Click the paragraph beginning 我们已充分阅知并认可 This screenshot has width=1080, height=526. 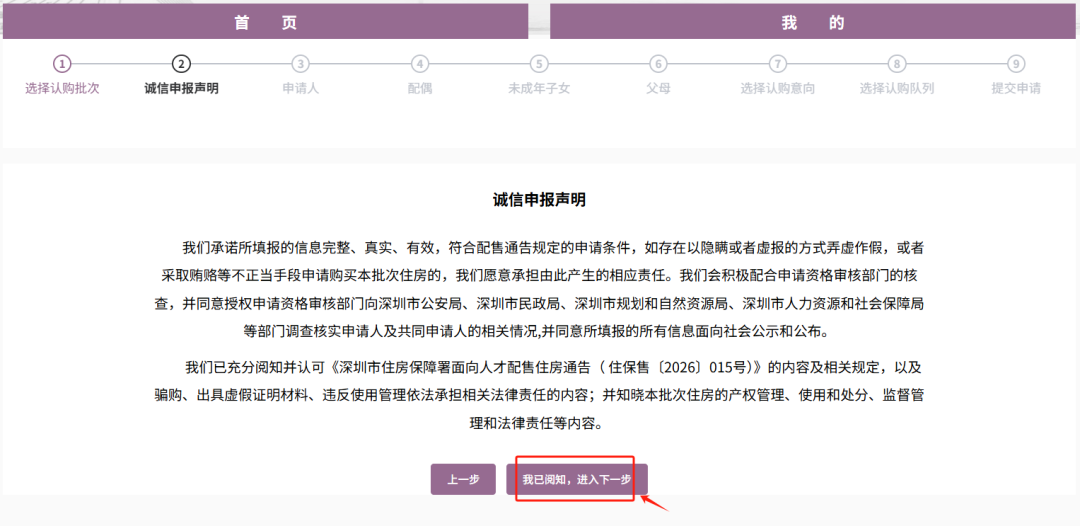click(x=539, y=394)
